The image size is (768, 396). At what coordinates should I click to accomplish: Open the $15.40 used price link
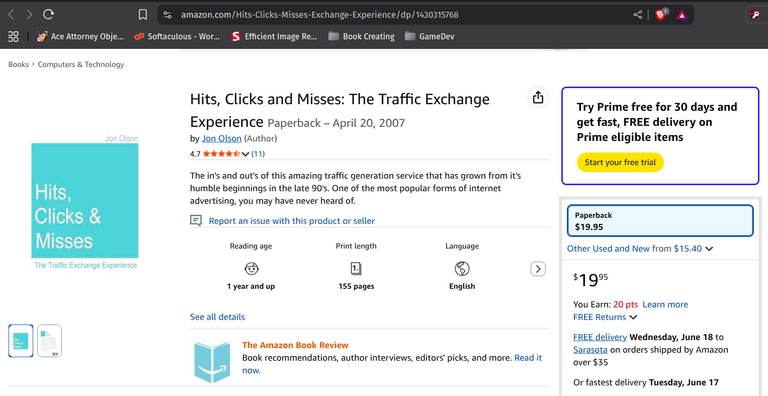coord(688,248)
